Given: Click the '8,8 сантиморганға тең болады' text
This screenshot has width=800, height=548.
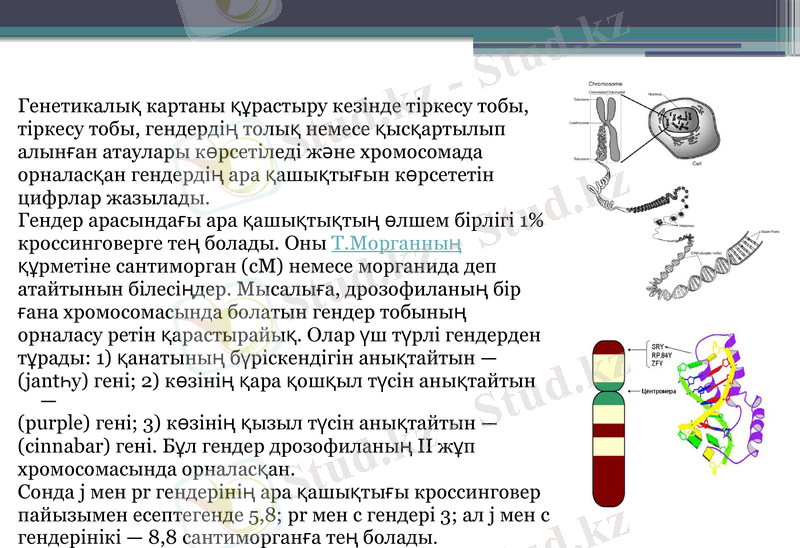Looking at the screenshot, I should (x=293, y=538).
